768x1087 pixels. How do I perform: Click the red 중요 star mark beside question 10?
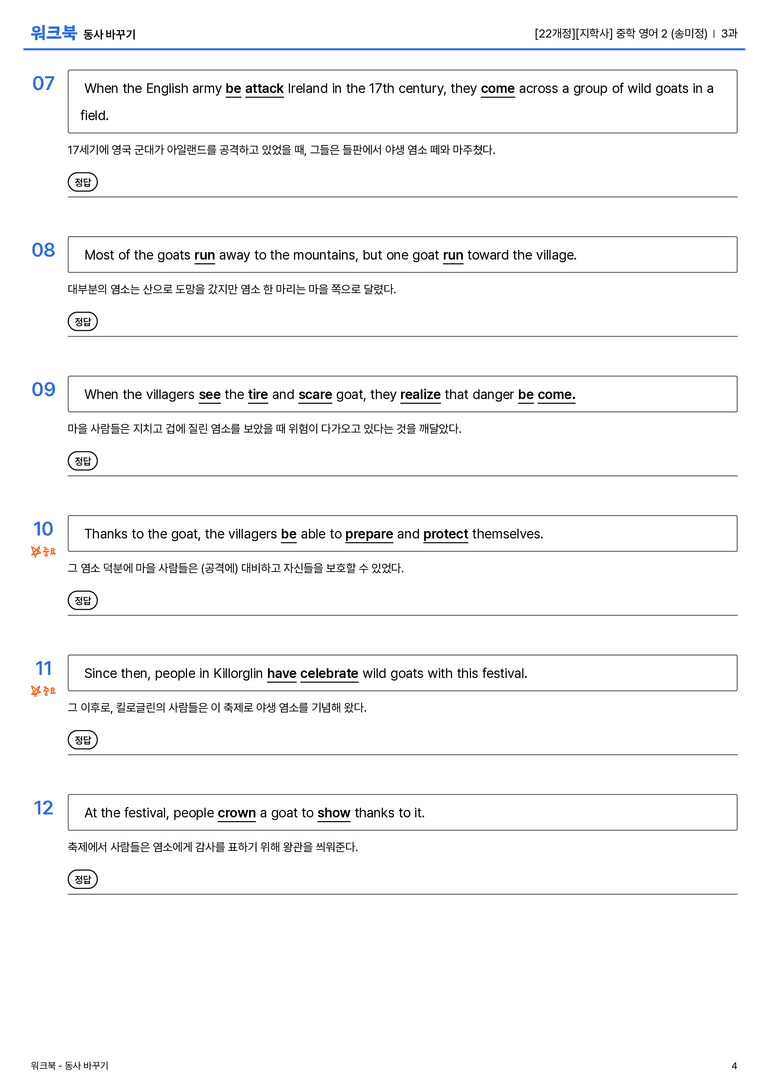click(43, 552)
